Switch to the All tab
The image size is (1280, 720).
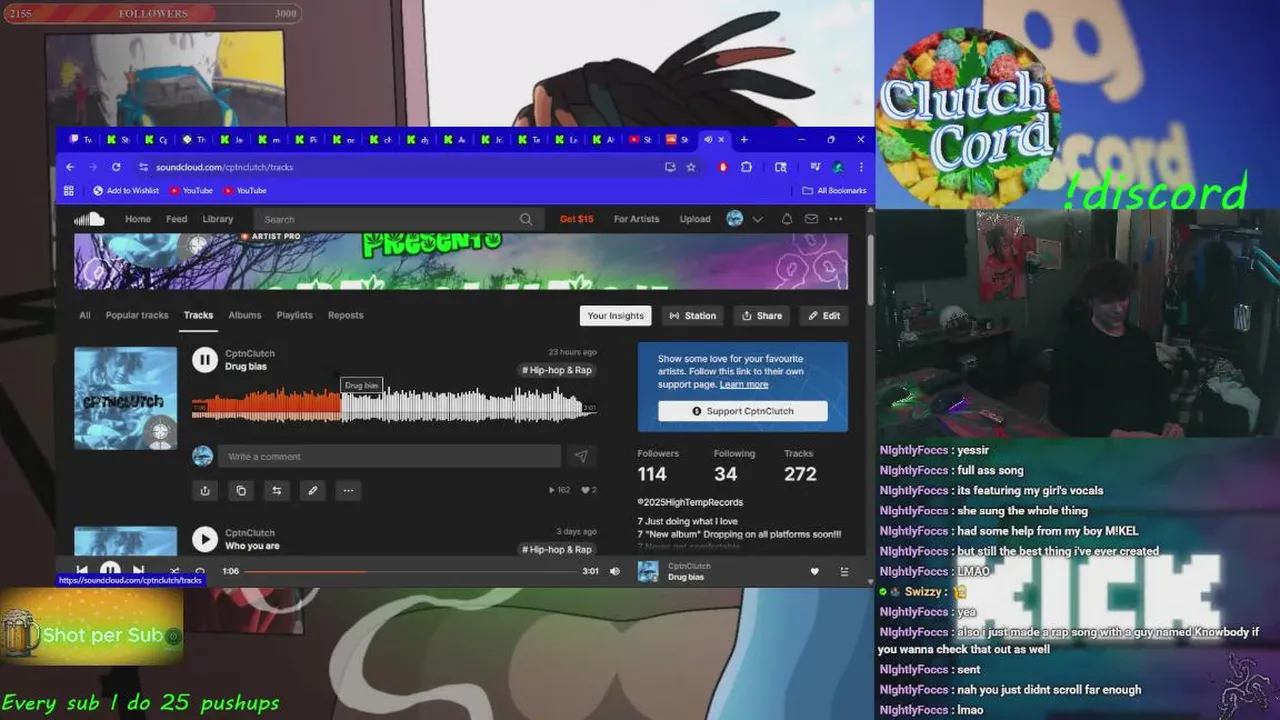click(x=85, y=315)
